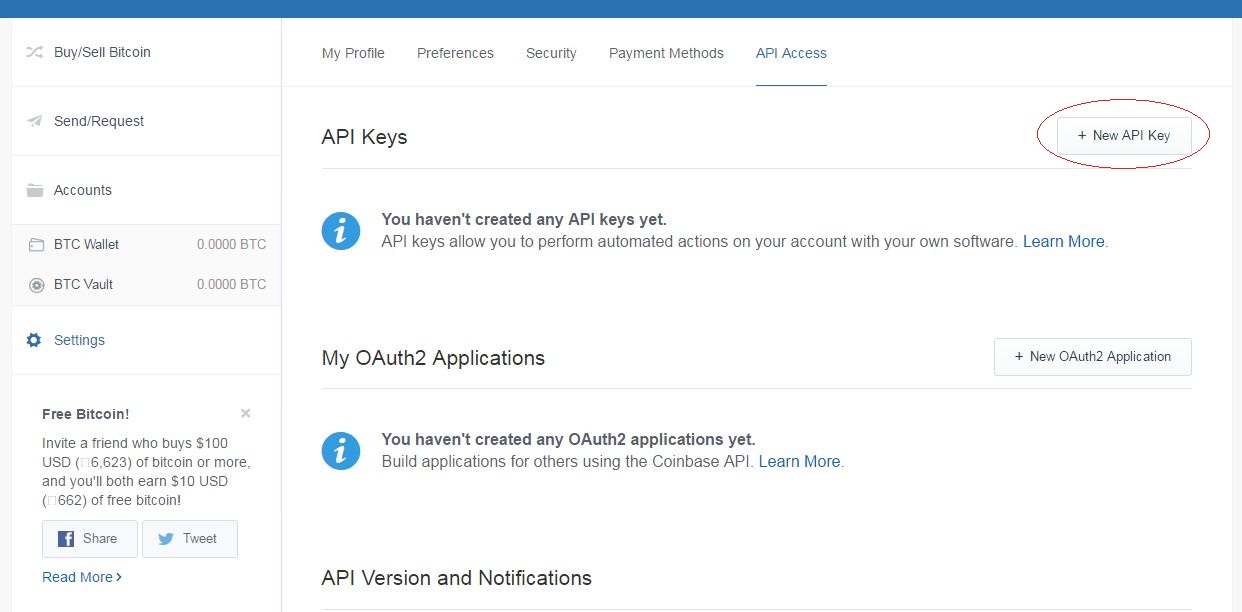Open Send/Request in sidebar
The image size is (1242, 612).
point(147,121)
